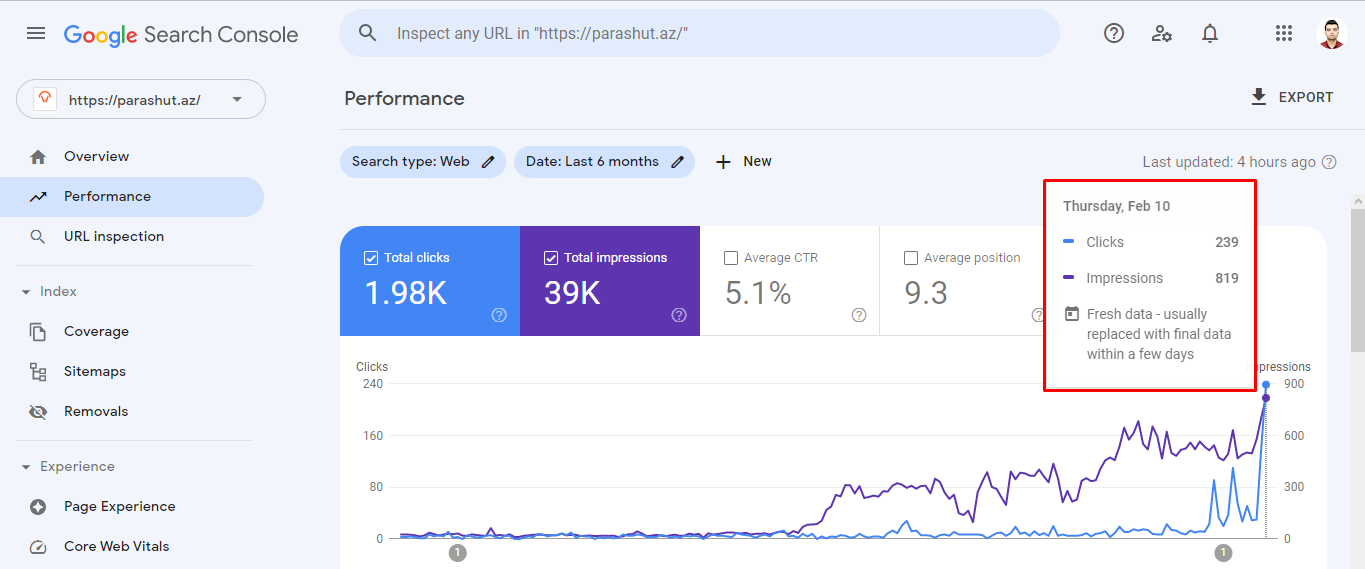This screenshot has width=1365, height=569.
Task: Open the notifications bell
Action: 1210,33
